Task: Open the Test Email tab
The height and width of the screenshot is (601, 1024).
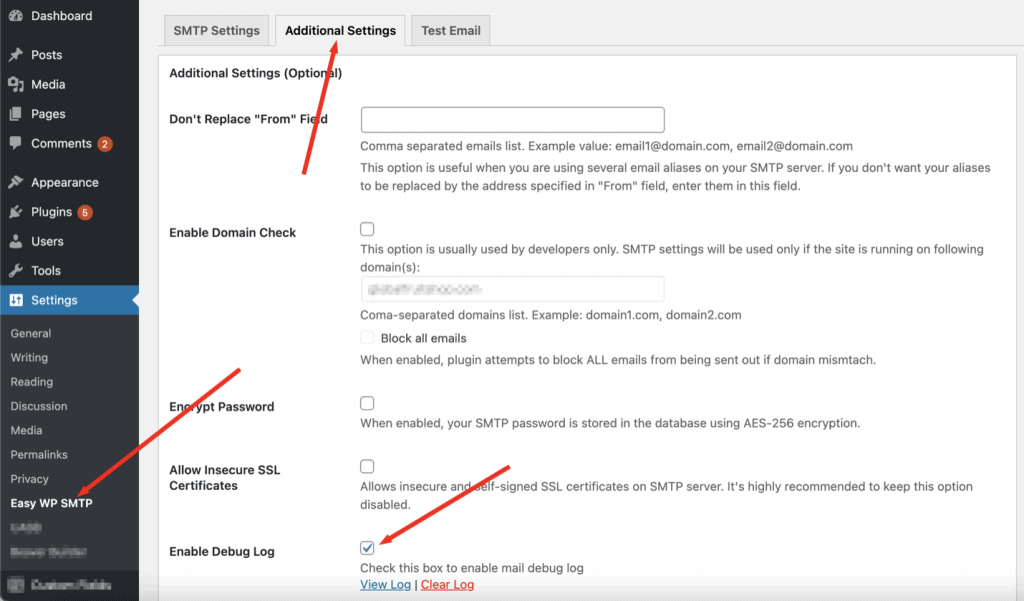Action: click(x=450, y=30)
